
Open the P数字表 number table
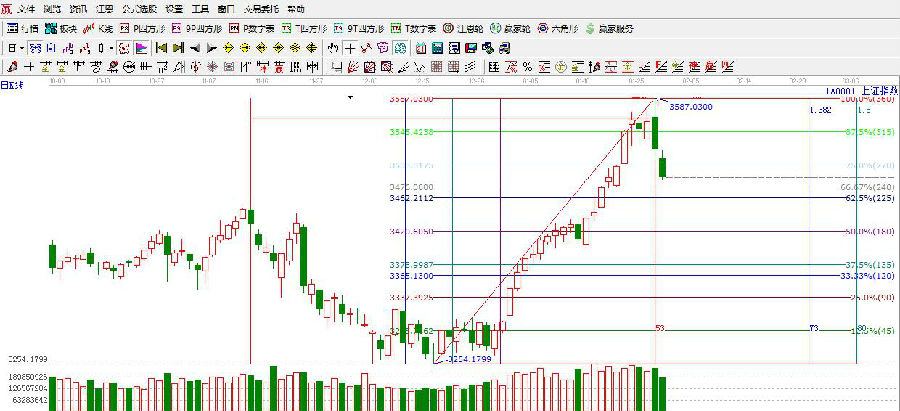coord(253,28)
